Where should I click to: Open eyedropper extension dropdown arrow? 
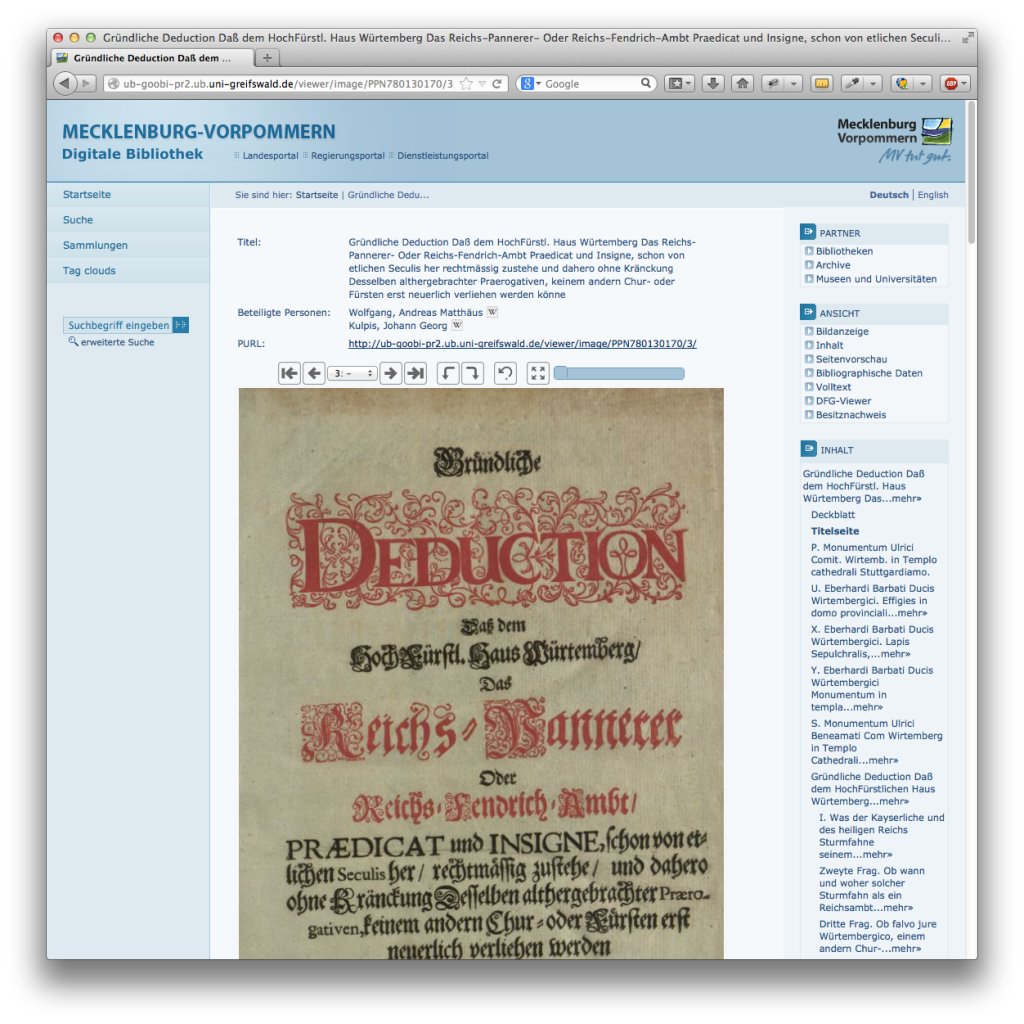[873, 84]
